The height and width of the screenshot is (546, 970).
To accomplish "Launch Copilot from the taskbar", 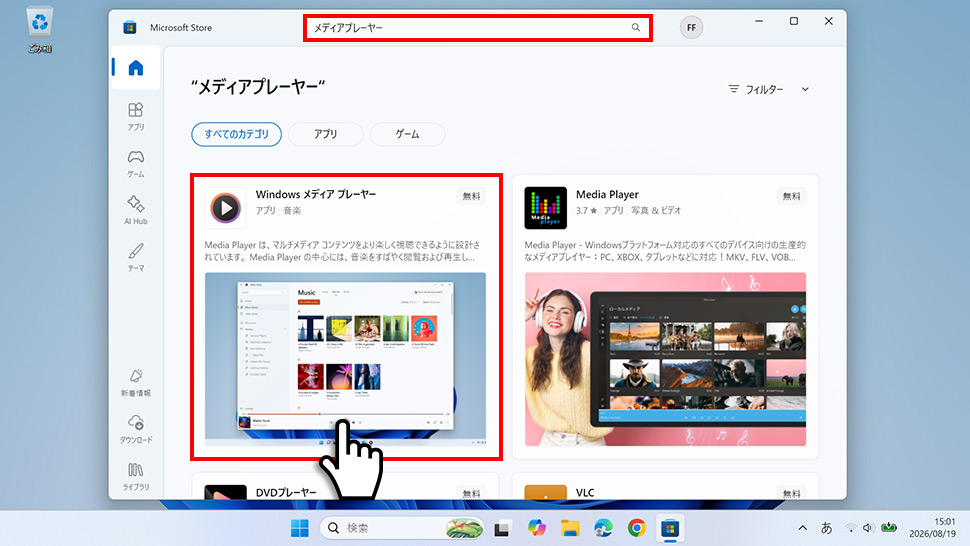I will tap(536, 528).
